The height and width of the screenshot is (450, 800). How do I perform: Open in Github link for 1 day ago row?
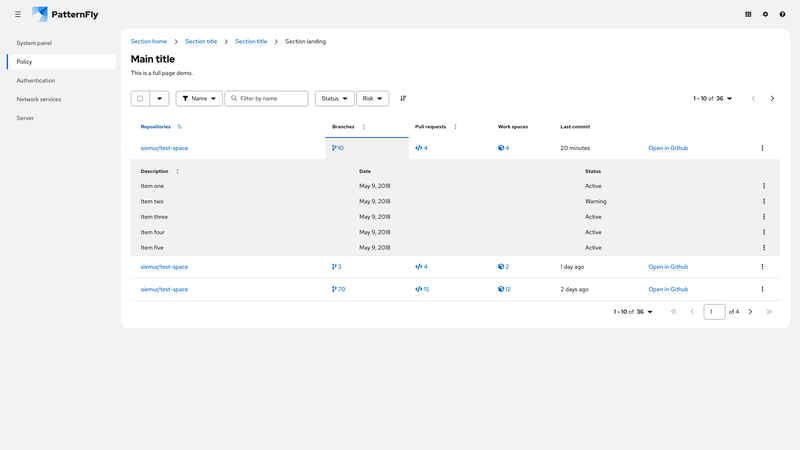(x=668, y=267)
